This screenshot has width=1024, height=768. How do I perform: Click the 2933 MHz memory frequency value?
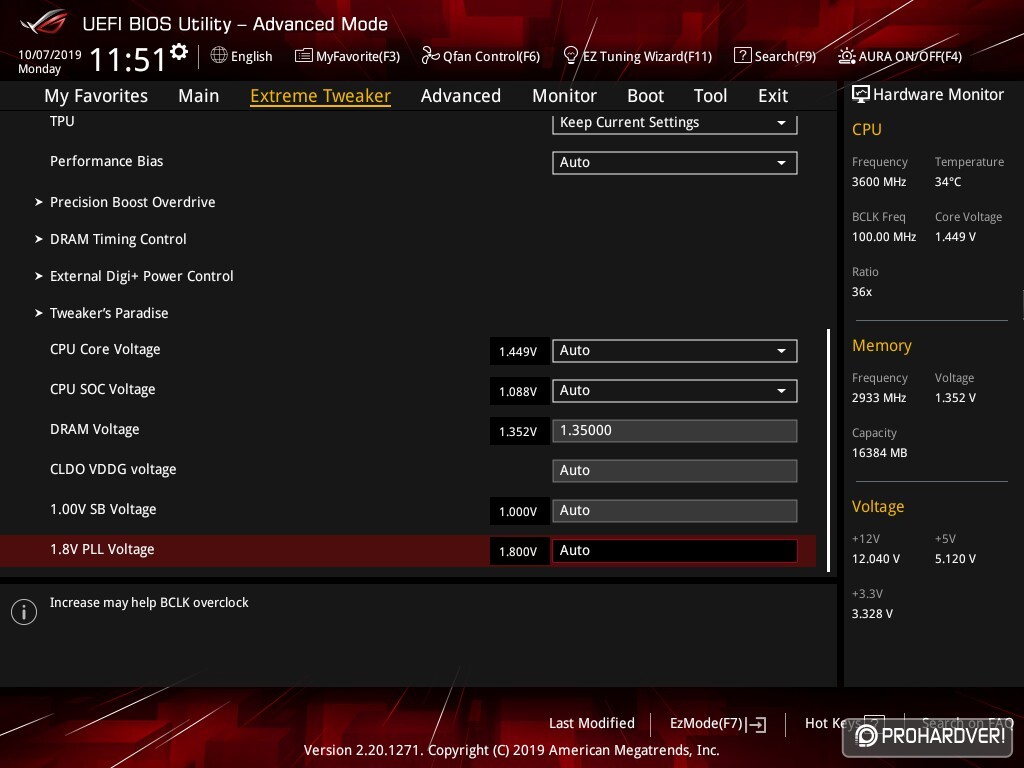[879, 398]
